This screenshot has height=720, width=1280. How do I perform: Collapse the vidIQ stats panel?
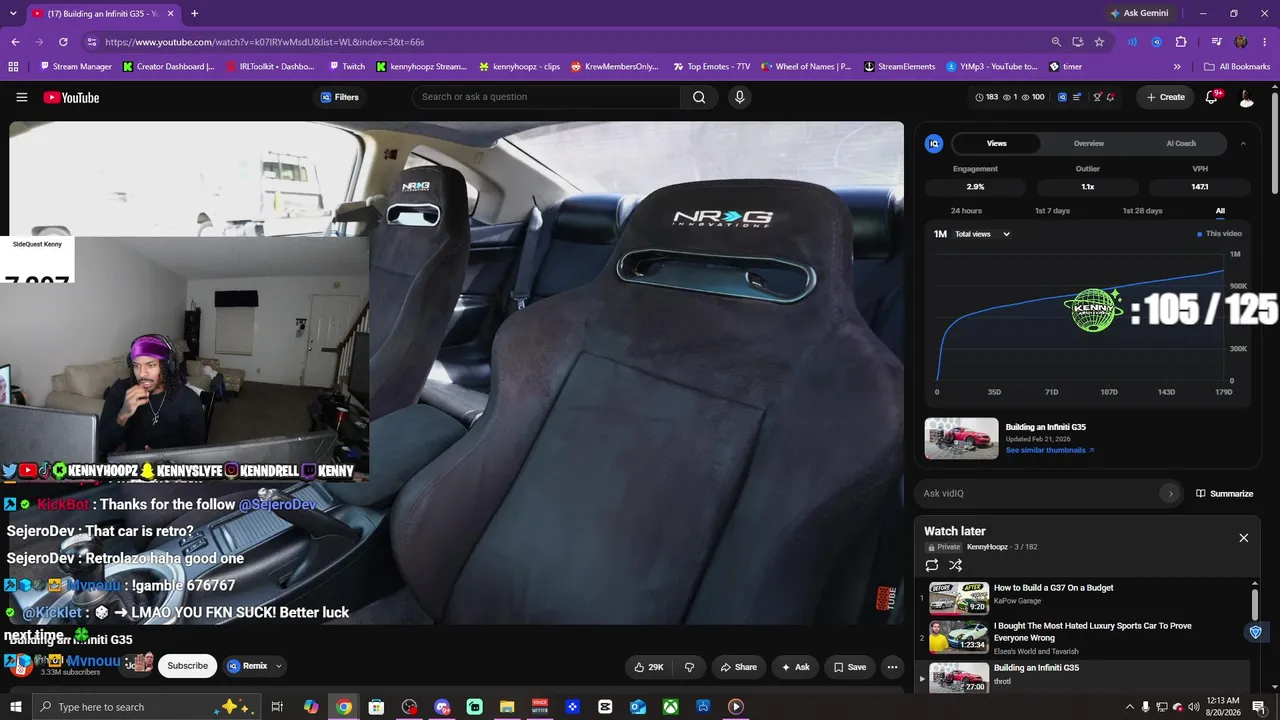coord(1243,144)
